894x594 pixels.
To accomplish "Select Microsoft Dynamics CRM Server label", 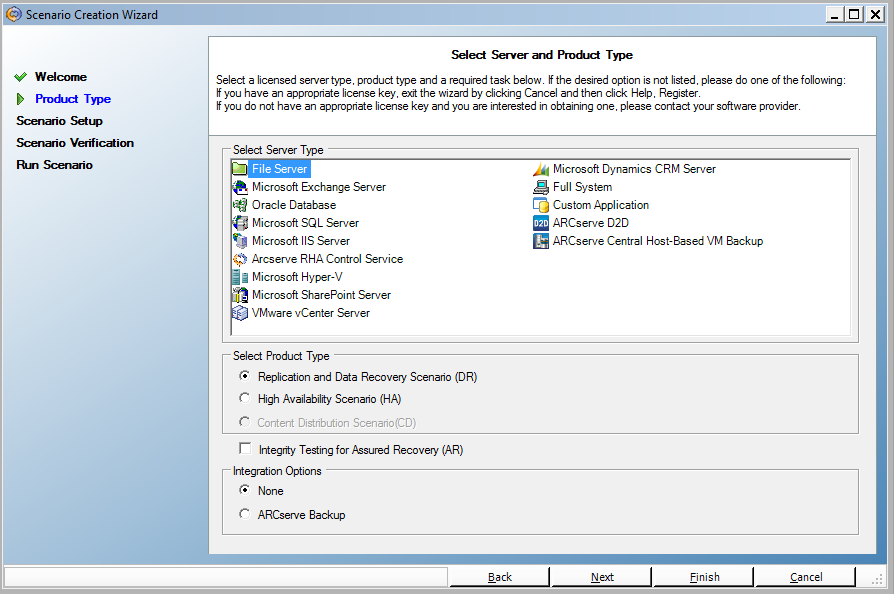I will [x=634, y=169].
